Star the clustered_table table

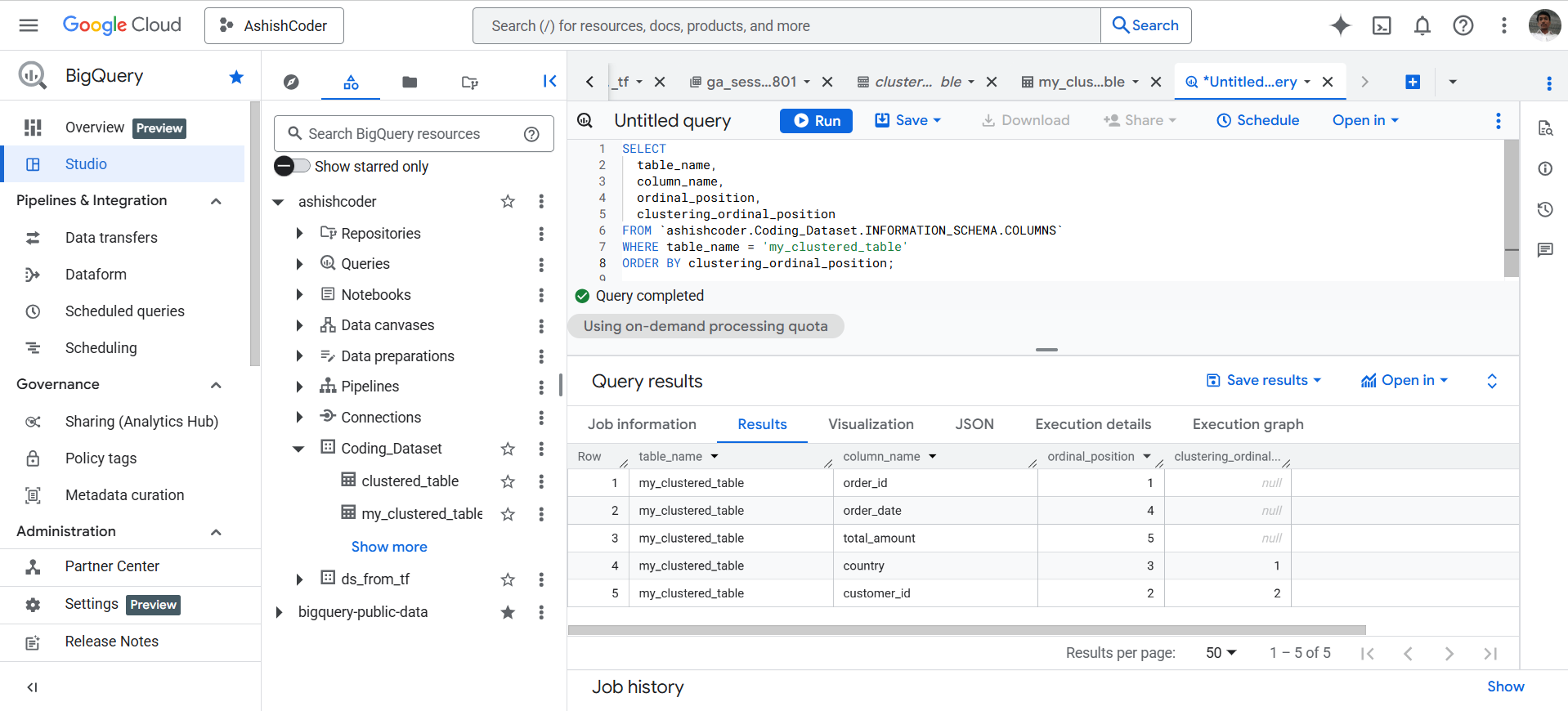click(508, 481)
